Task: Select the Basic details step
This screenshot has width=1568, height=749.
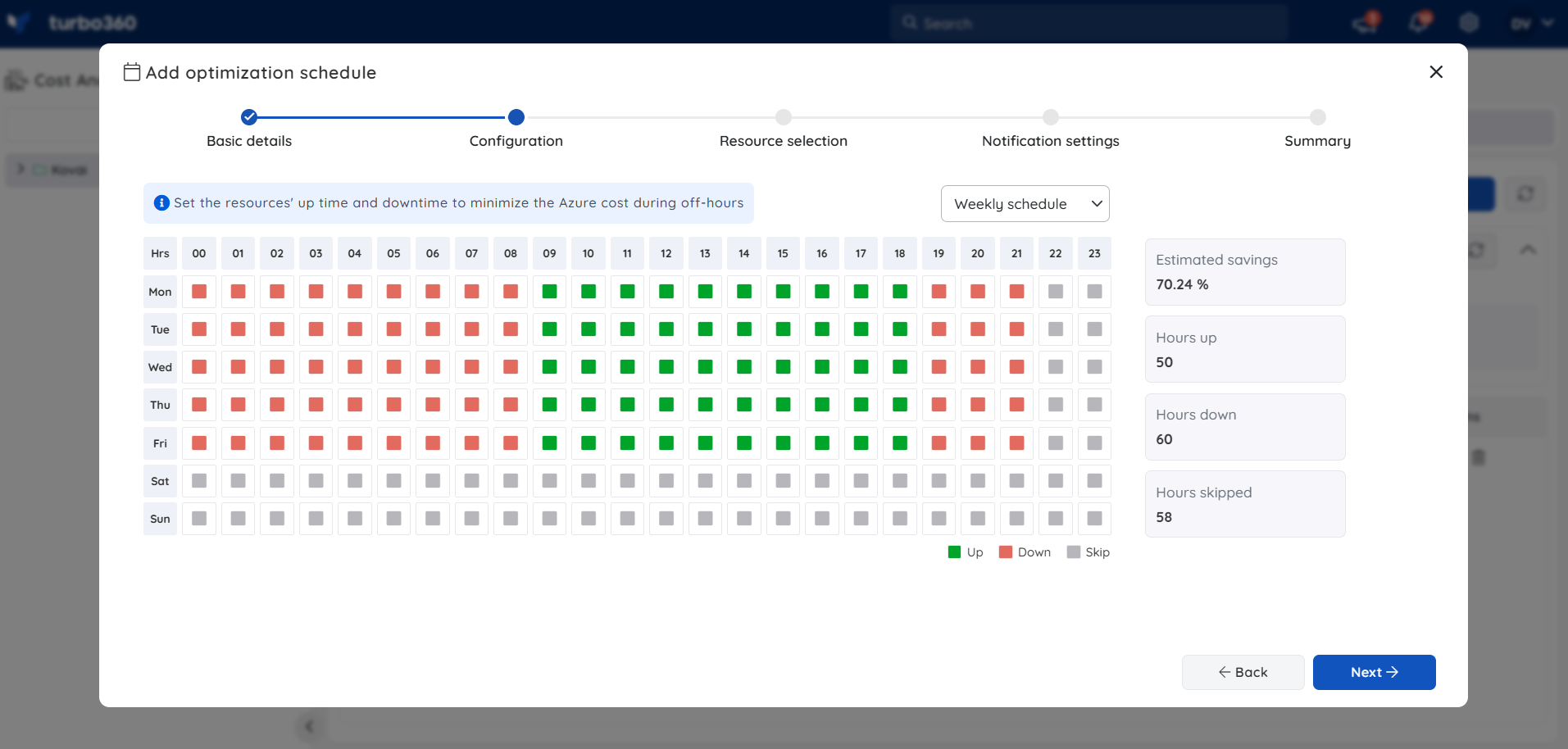Action: 249,117
